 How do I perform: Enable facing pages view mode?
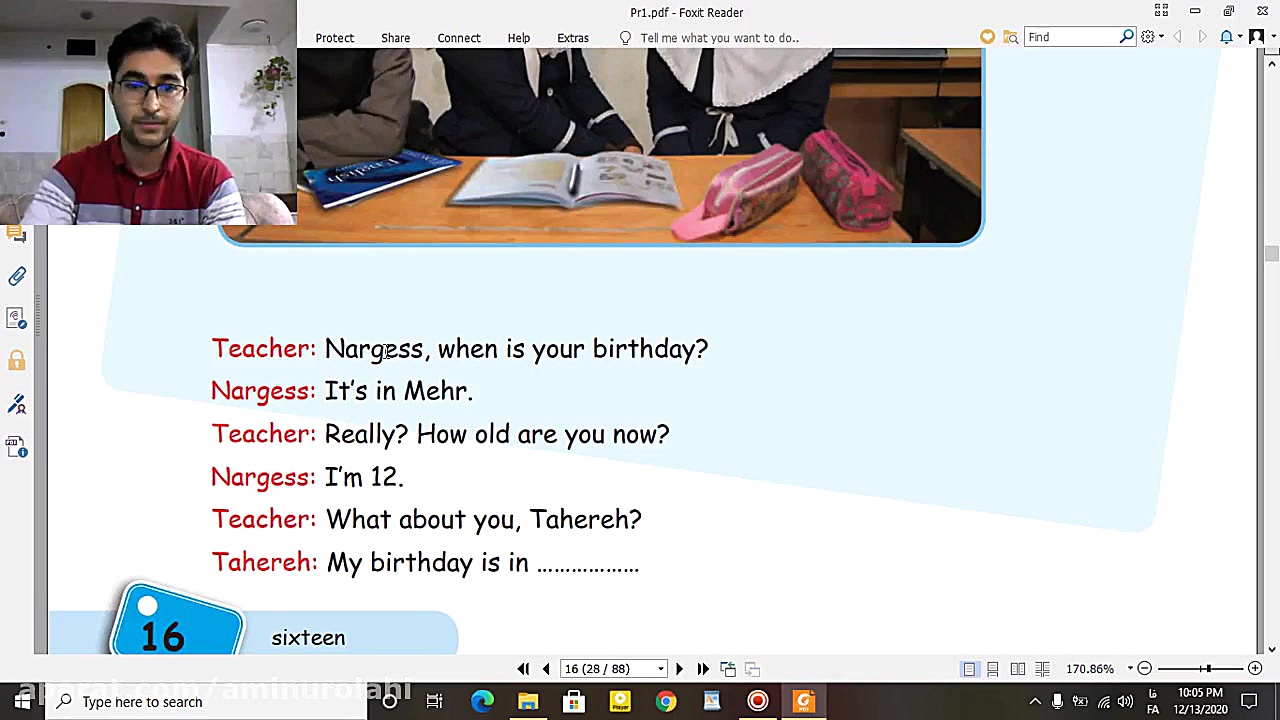(1017, 669)
